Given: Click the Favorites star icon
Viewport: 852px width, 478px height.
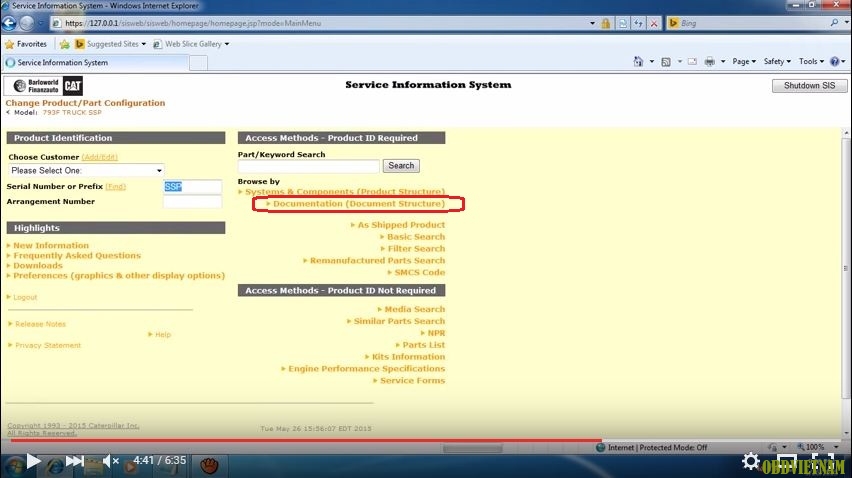Looking at the screenshot, I should 10,44.
